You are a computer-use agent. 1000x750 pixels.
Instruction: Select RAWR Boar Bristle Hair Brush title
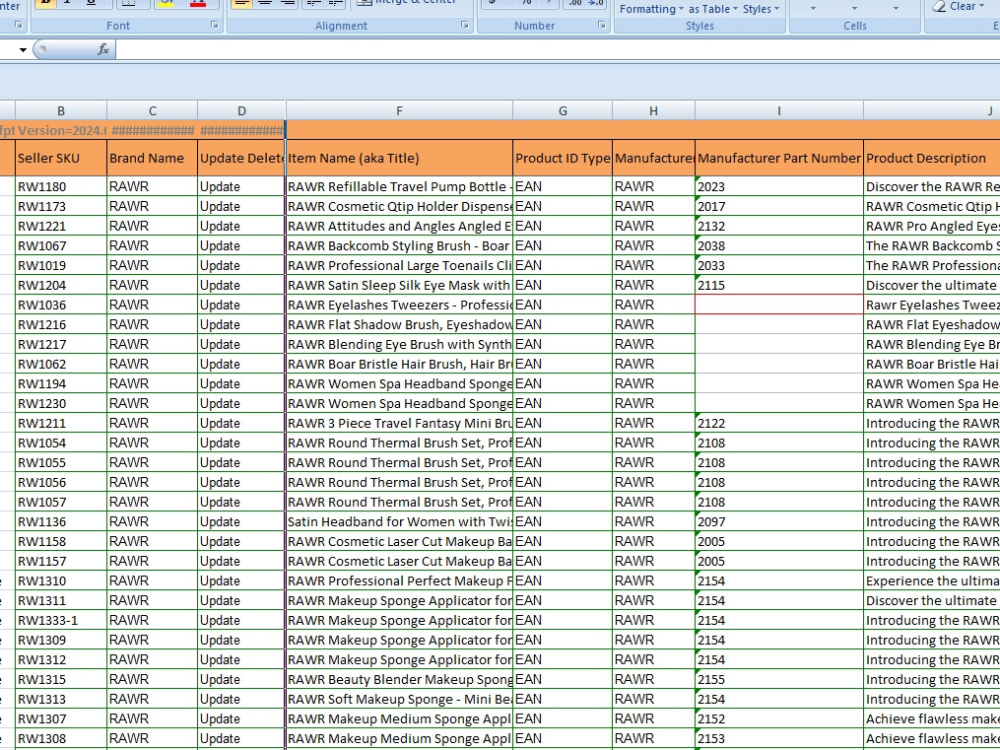(x=399, y=364)
